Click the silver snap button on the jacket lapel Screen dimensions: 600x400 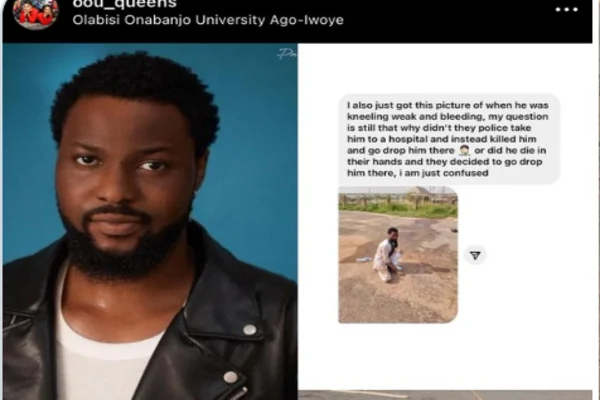click(x=249, y=329)
